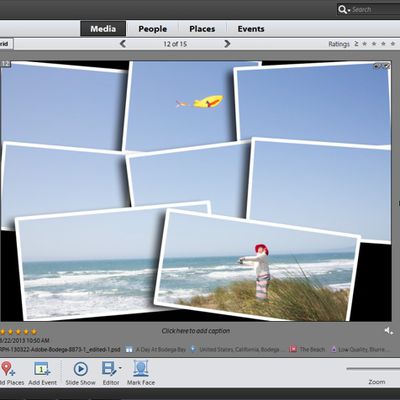Open the People tab

pyautogui.click(x=153, y=29)
